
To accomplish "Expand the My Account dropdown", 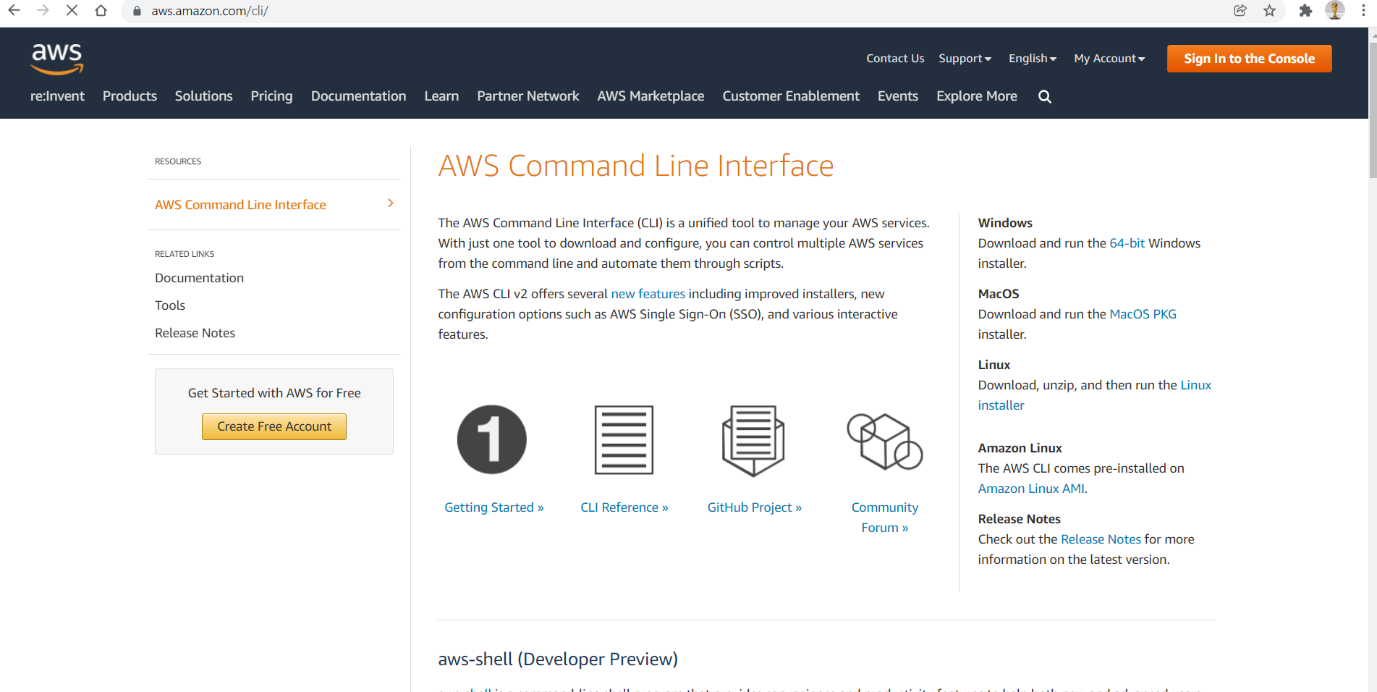I will tap(1109, 59).
